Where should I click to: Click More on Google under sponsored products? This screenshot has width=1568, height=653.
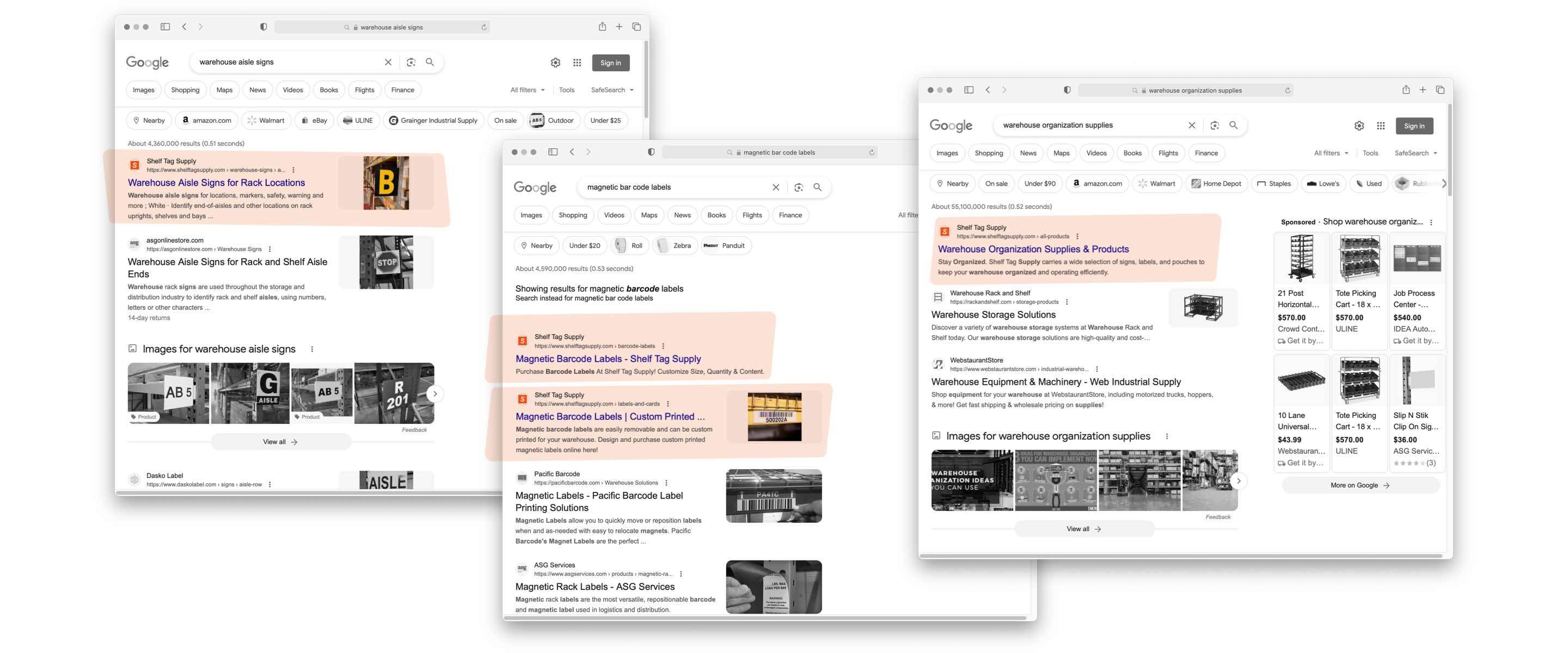click(1359, 485)
